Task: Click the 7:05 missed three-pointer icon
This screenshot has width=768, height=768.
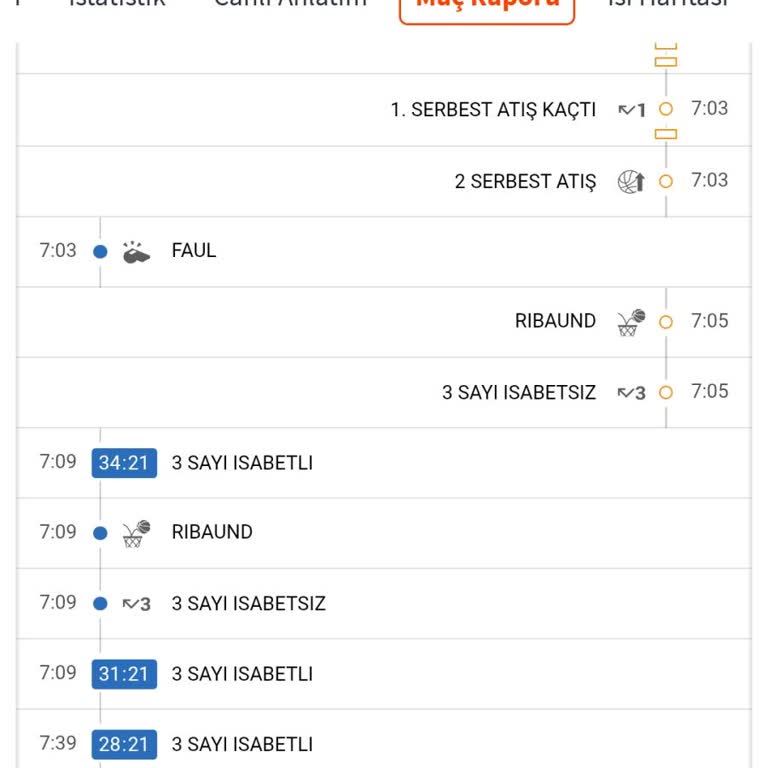Action: point(632,393)
